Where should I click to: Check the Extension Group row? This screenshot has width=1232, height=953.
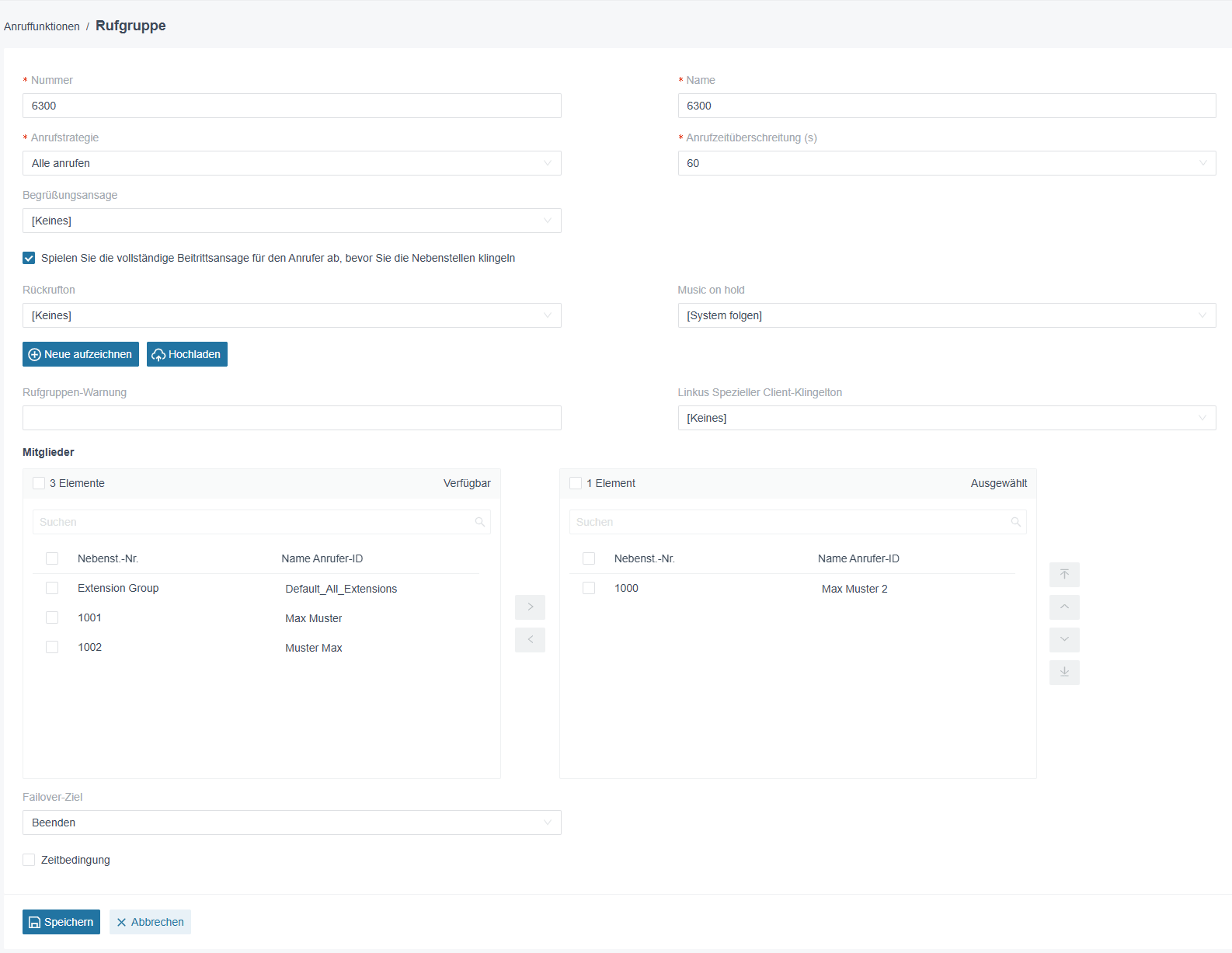click(52, 588)
